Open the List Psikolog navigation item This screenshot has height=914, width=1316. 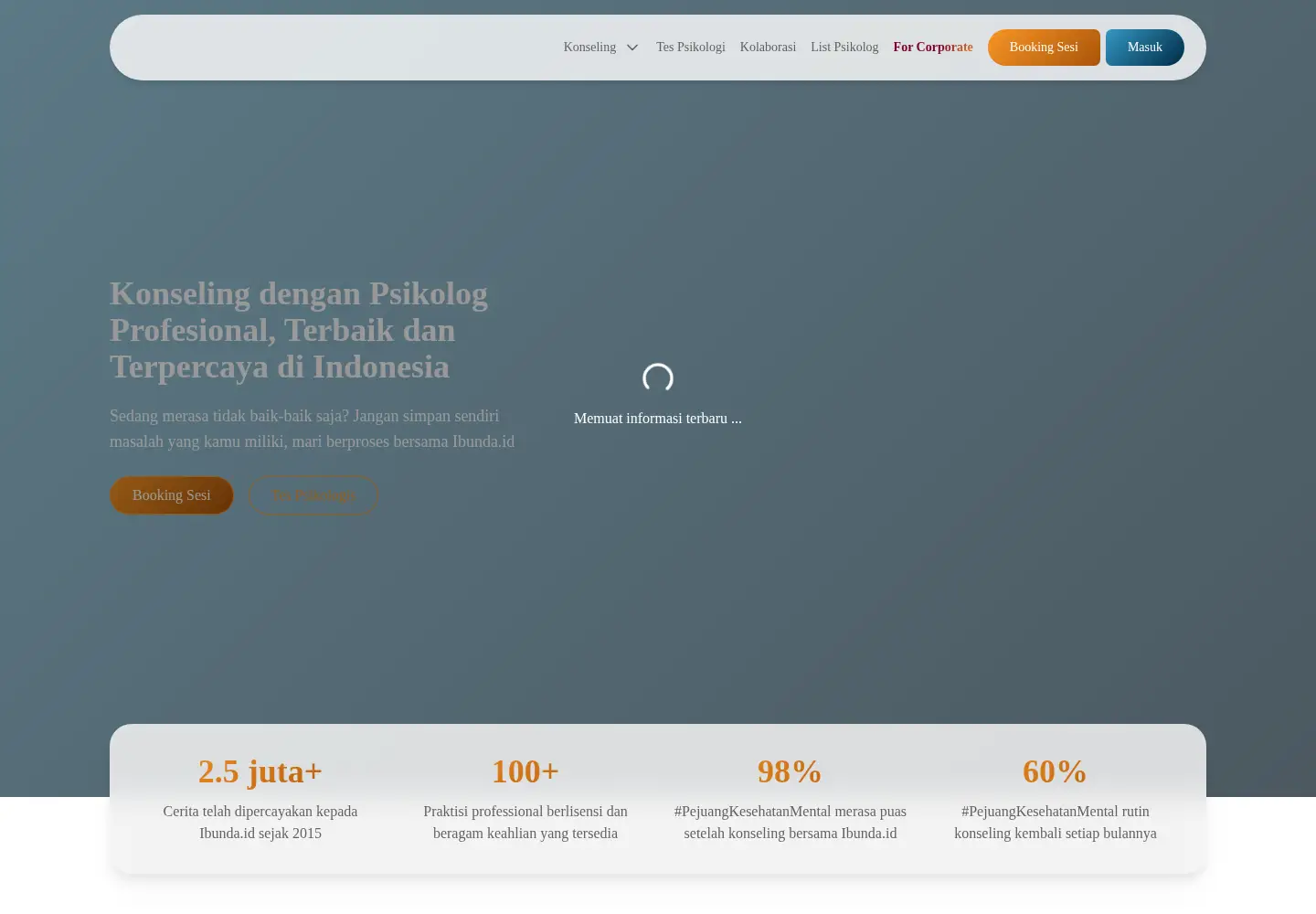844,48
